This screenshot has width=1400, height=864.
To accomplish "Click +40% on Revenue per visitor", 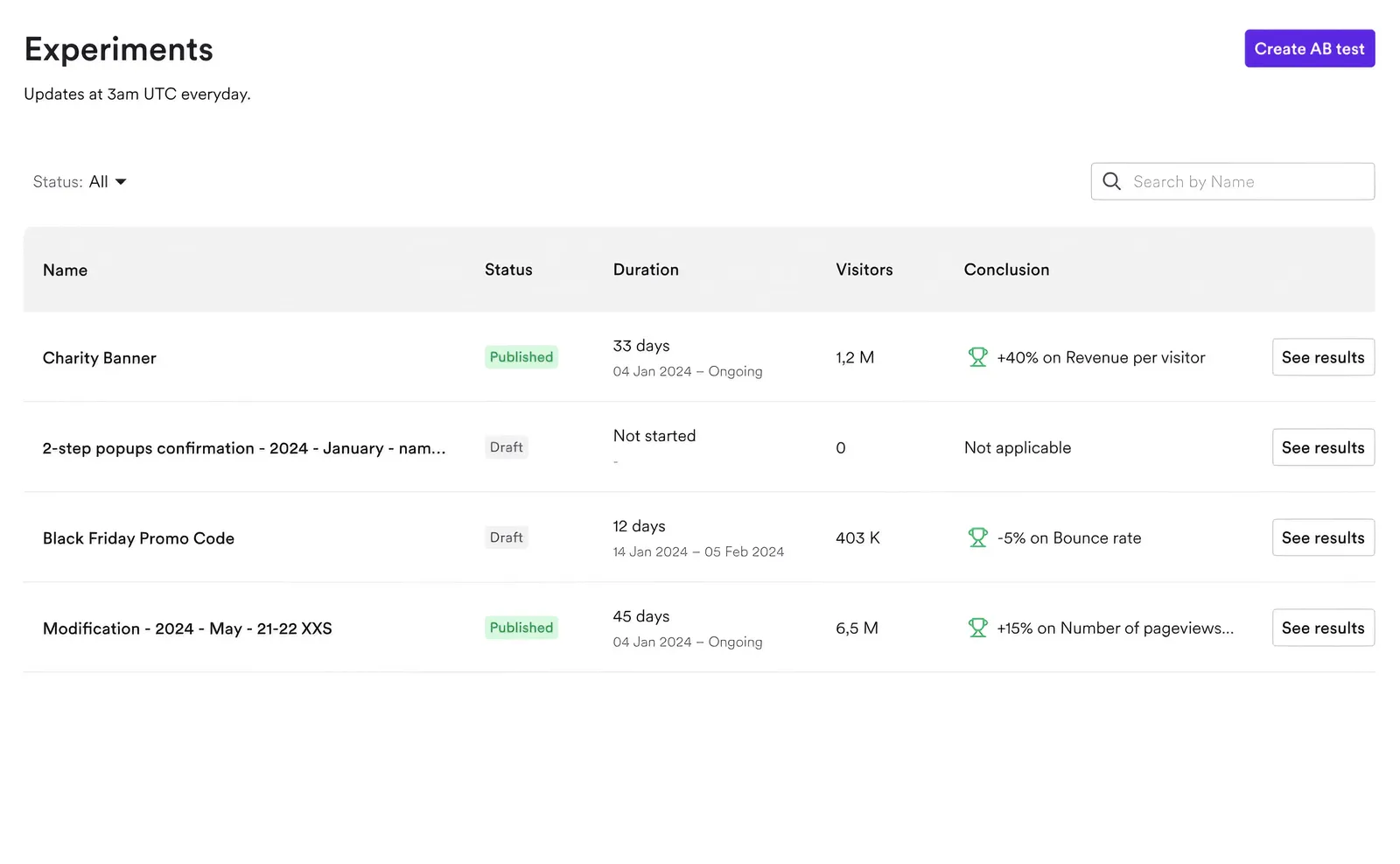I will [1101, 357].
